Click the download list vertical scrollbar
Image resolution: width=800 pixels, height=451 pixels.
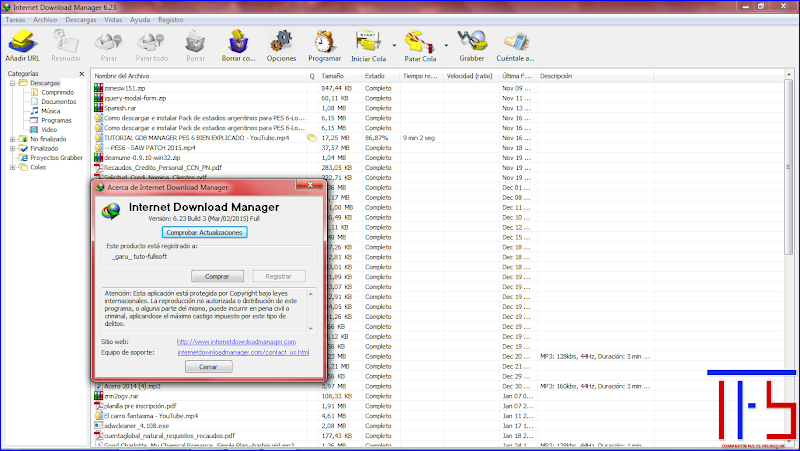(x=789, y=166)
